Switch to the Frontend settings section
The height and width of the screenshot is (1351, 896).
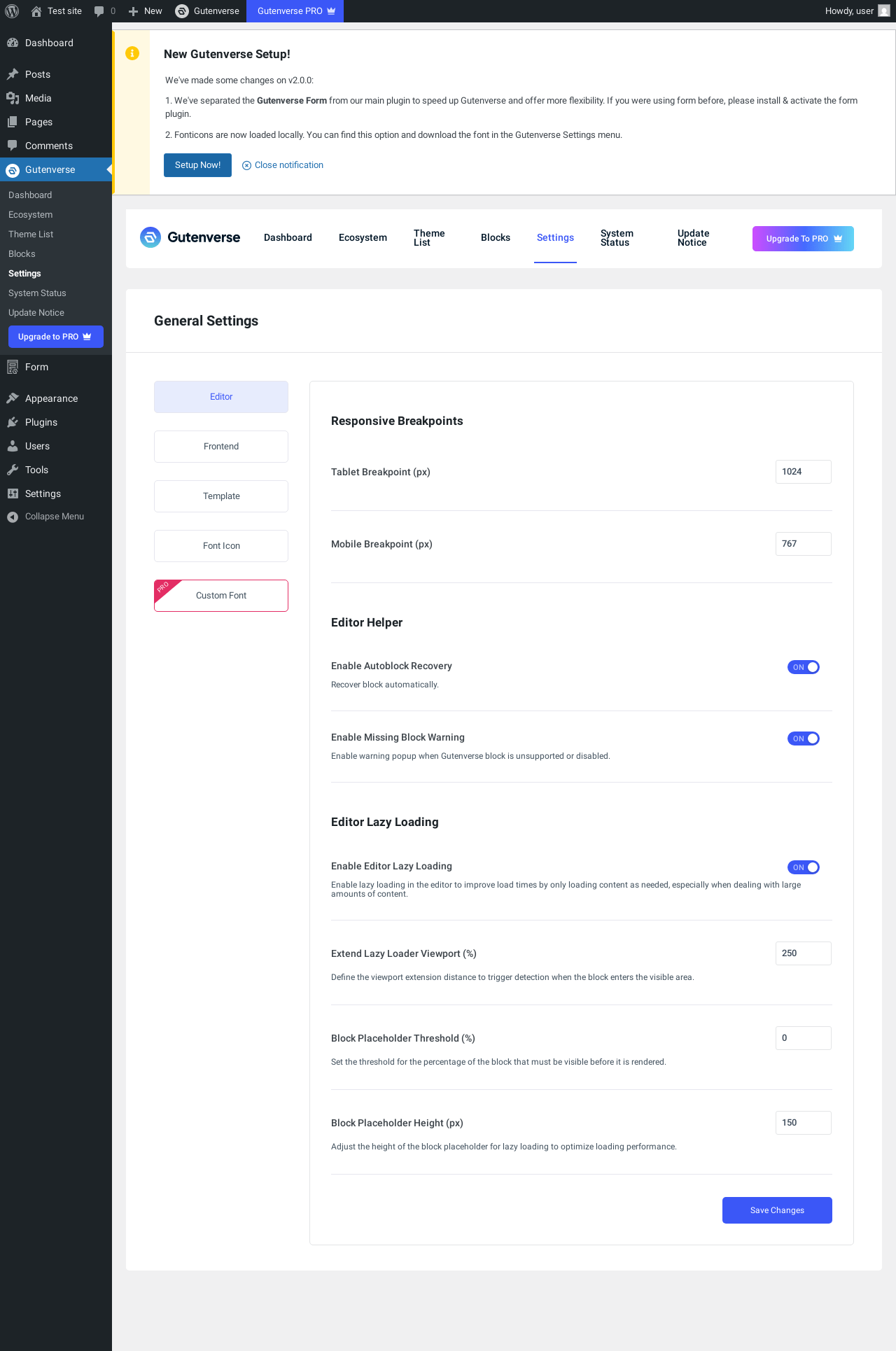221,447
